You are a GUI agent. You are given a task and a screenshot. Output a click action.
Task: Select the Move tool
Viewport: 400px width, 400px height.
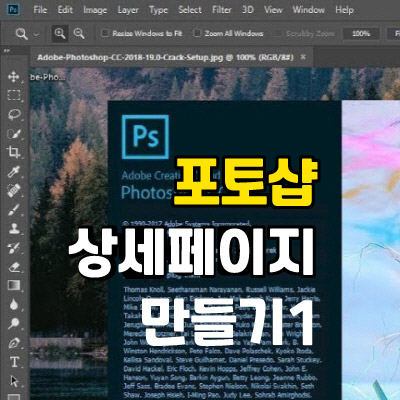[x=13, y=77]
